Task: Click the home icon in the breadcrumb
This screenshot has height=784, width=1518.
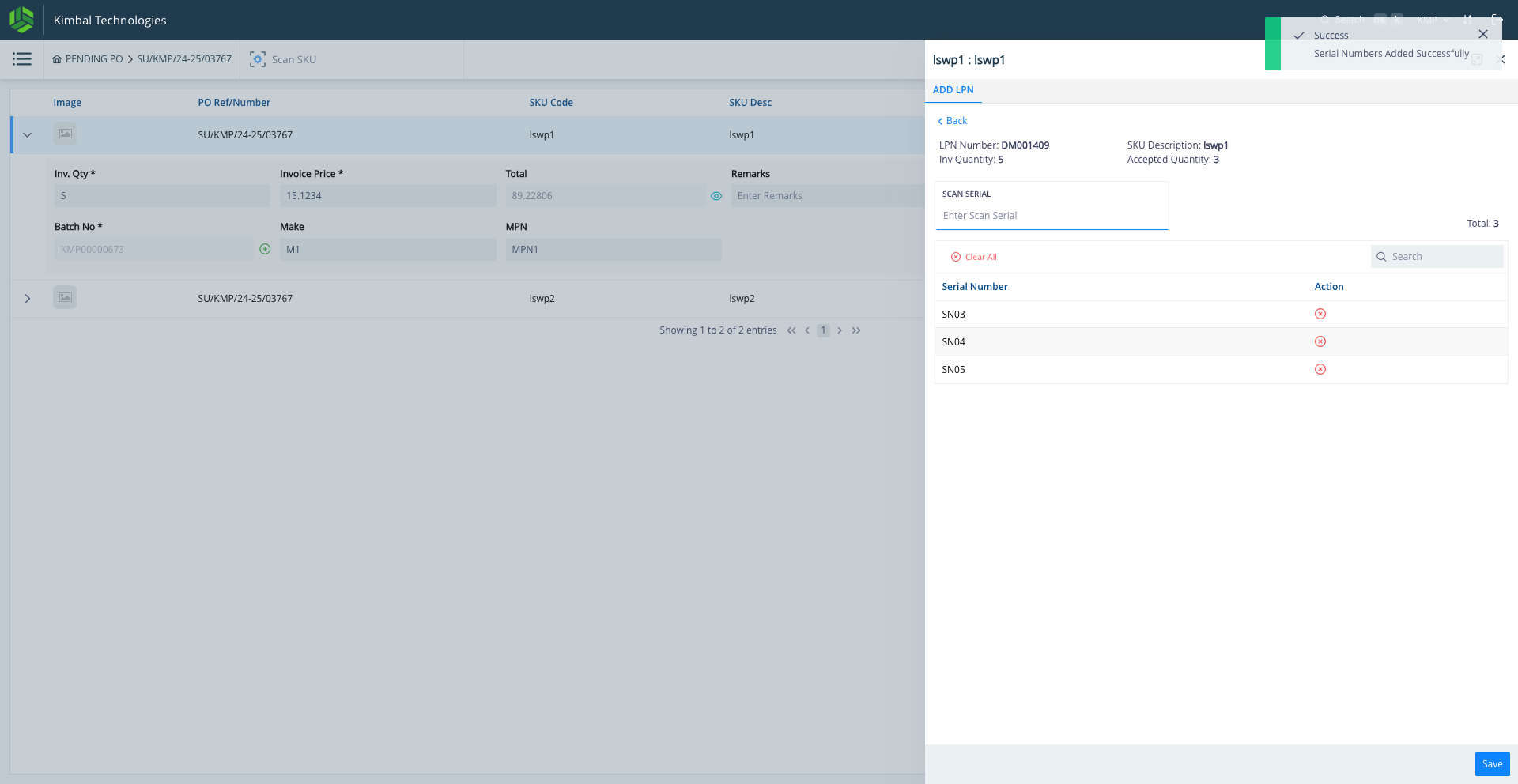Action: coord(57,59)
